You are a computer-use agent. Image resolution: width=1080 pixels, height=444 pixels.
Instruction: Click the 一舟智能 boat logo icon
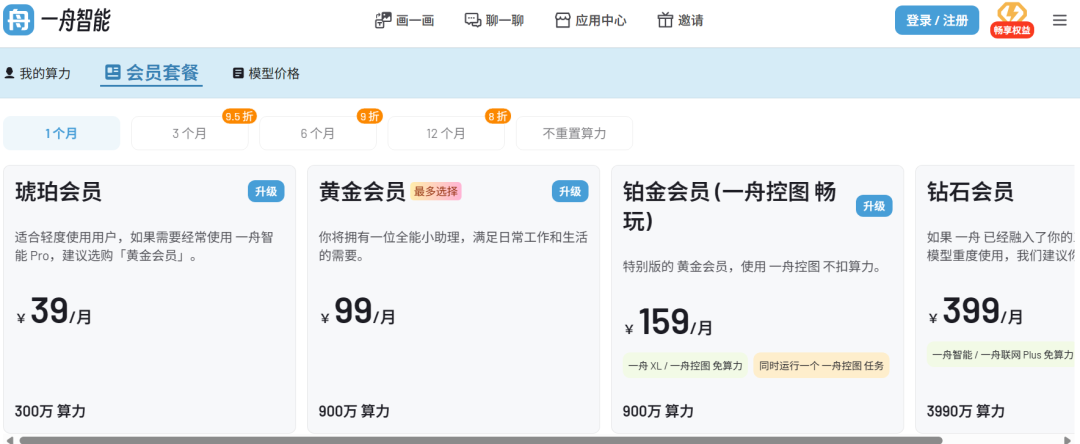pyautogui.click(x=19, y=20)
